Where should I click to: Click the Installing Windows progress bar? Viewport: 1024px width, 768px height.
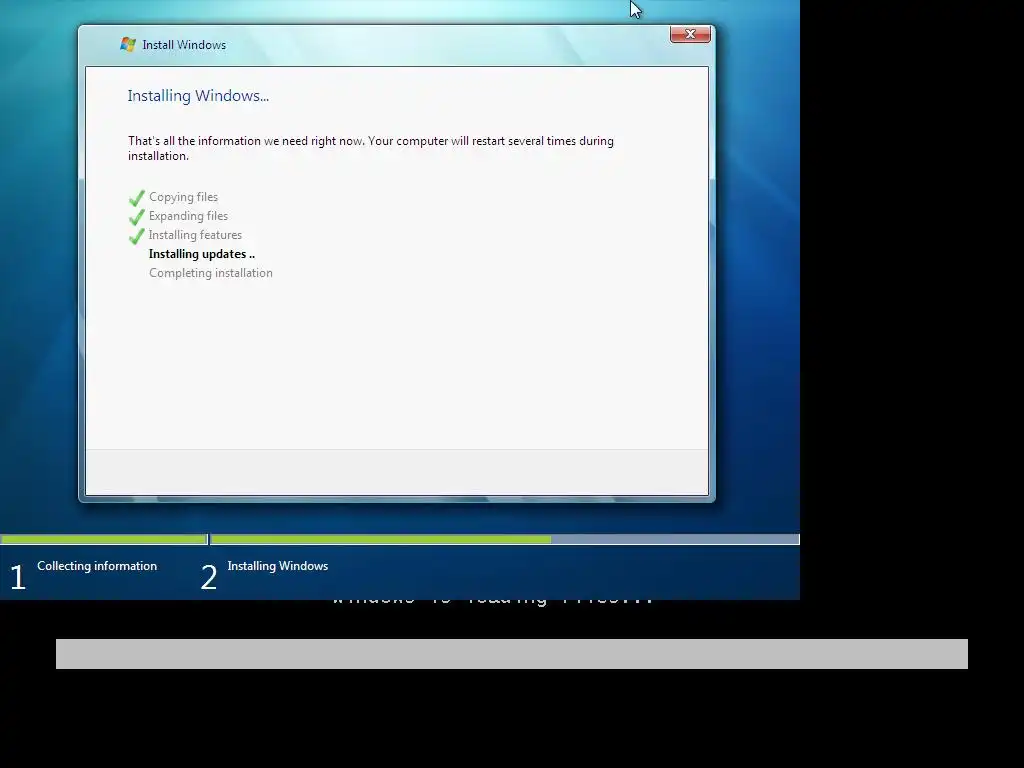(x=505, y=539)
